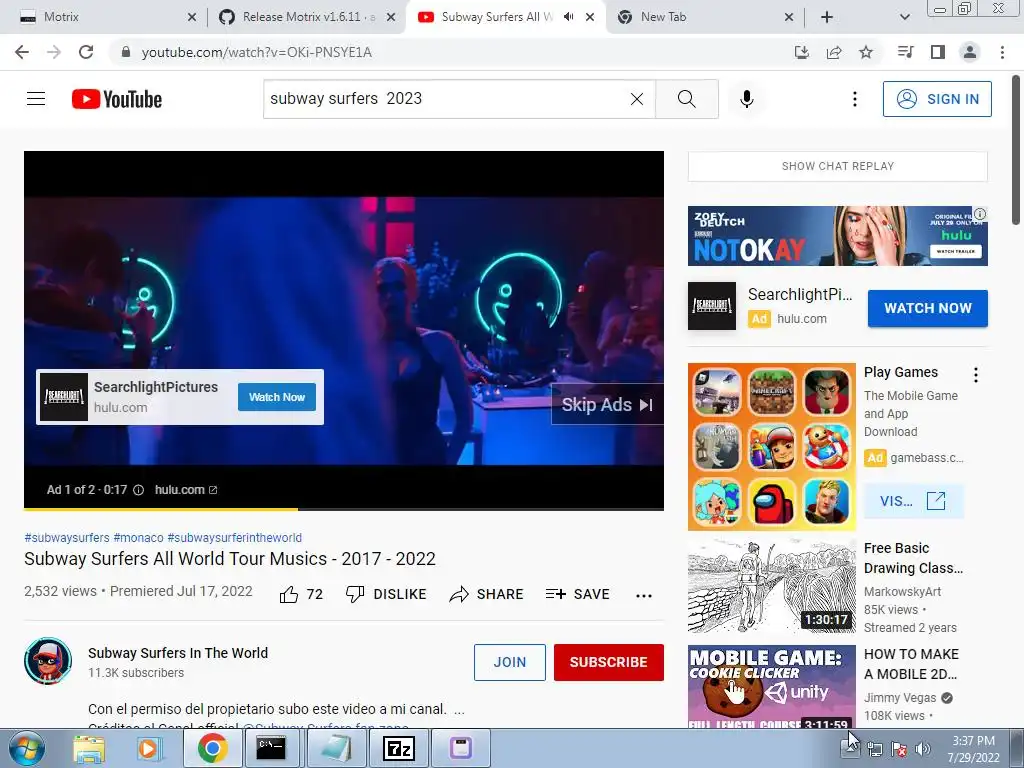Open Windows Explorer from the taskbar
Viewport: 1024px width, 768px height.
89,748
